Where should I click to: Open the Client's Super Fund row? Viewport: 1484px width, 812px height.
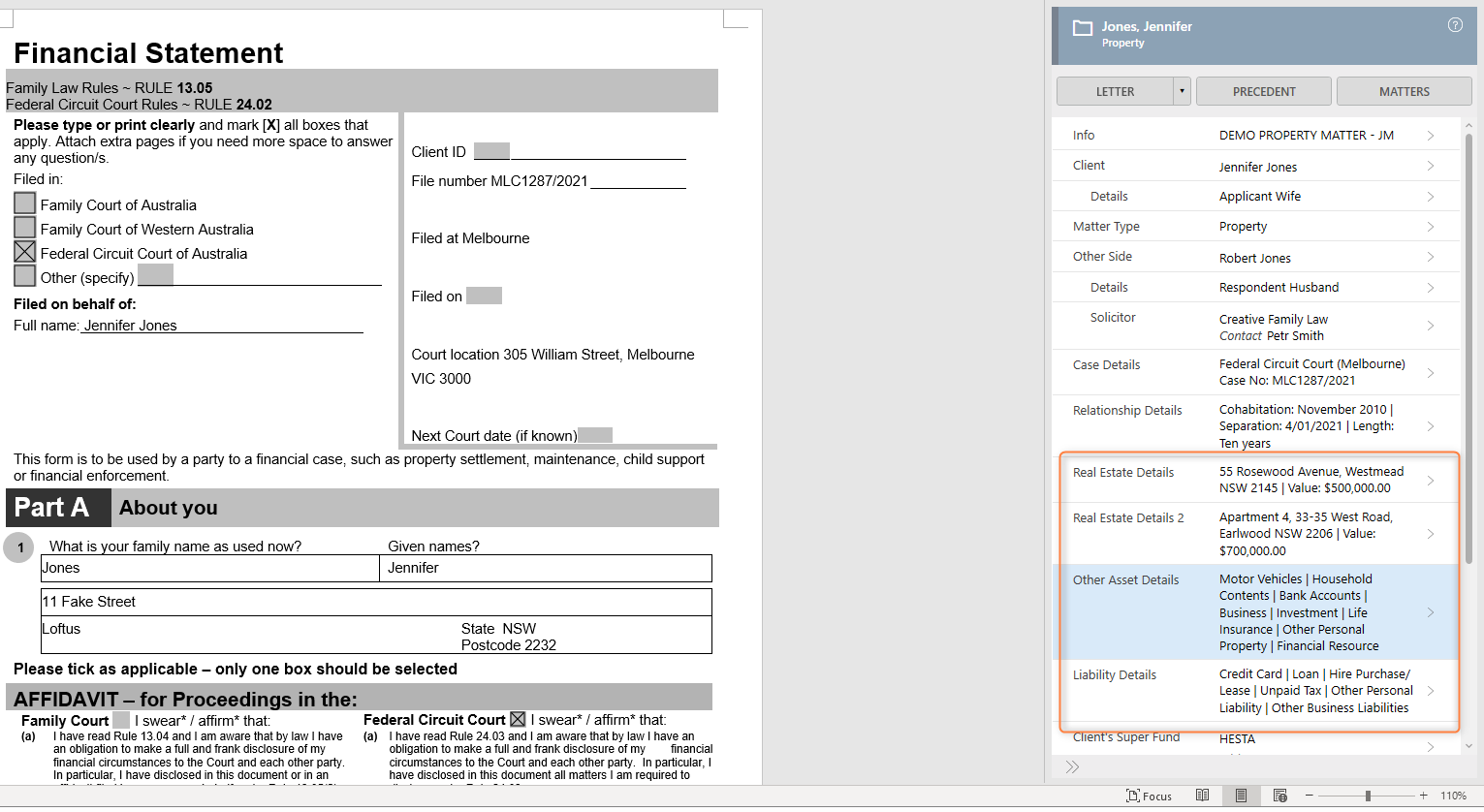pyautogui.click(x=1256, y=738)
